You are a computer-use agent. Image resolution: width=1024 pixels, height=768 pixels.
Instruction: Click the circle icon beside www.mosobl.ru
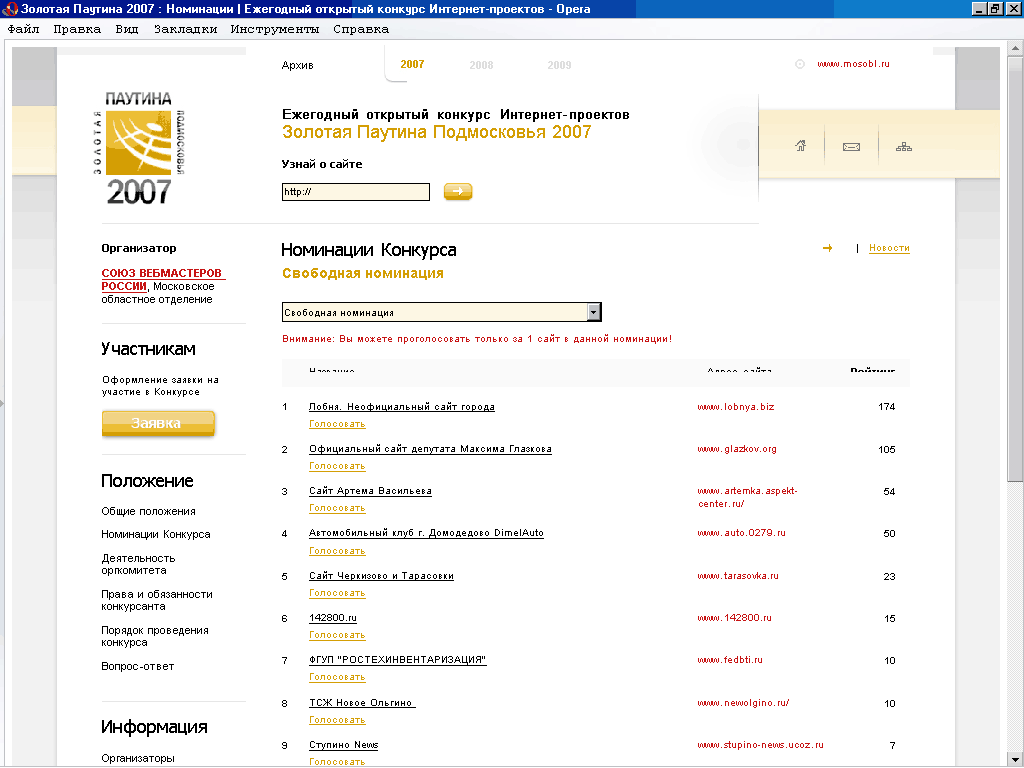click(800, 64)
